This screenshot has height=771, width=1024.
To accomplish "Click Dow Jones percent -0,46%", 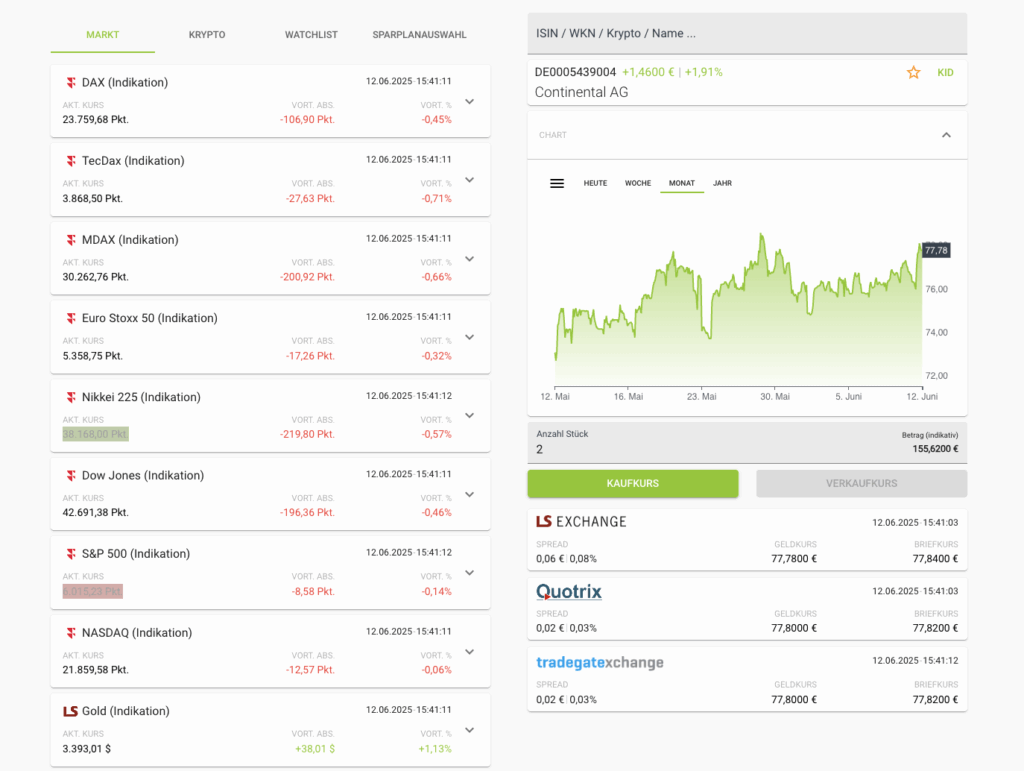I will tap(436, 512).
